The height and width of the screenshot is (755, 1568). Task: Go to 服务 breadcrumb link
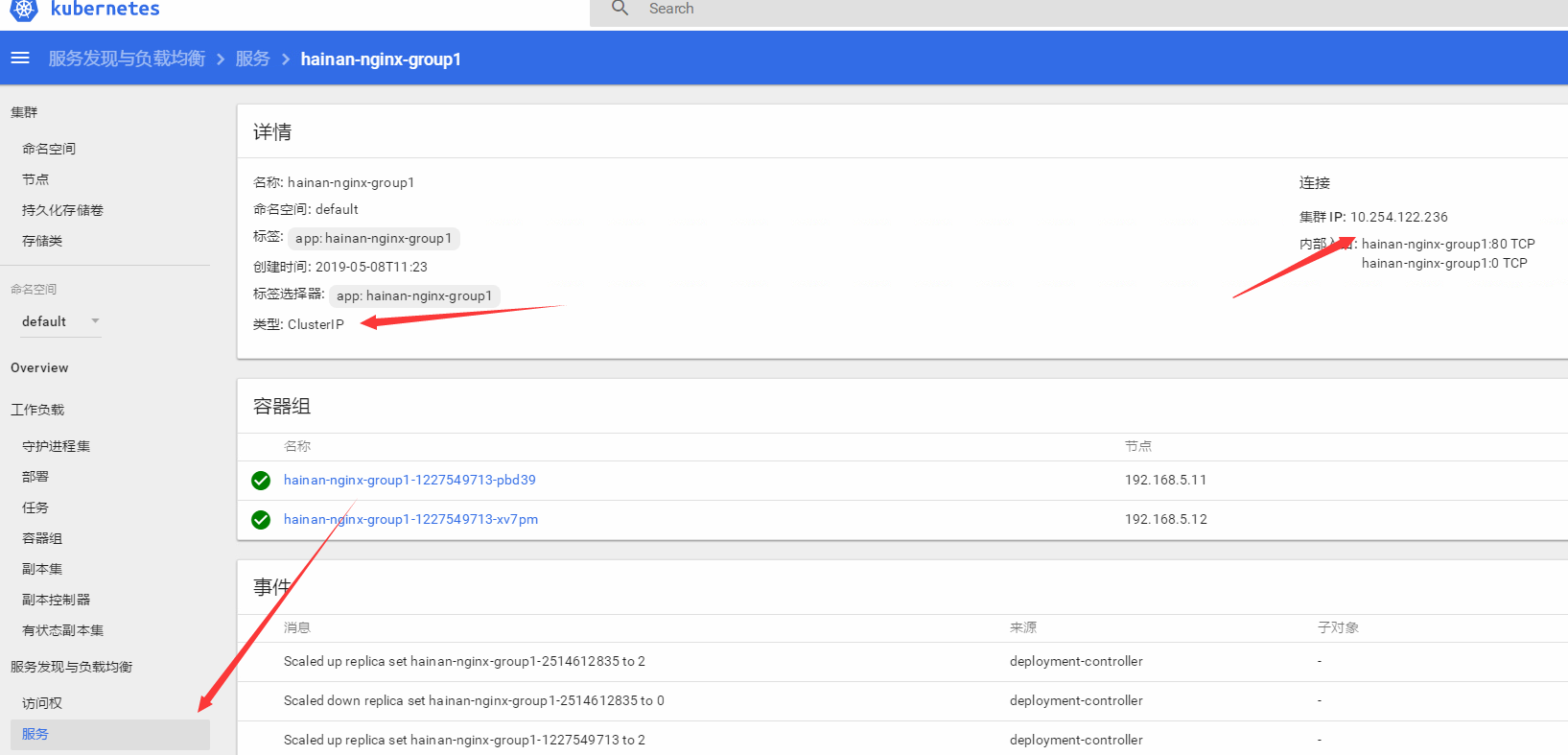click(252, 59)
